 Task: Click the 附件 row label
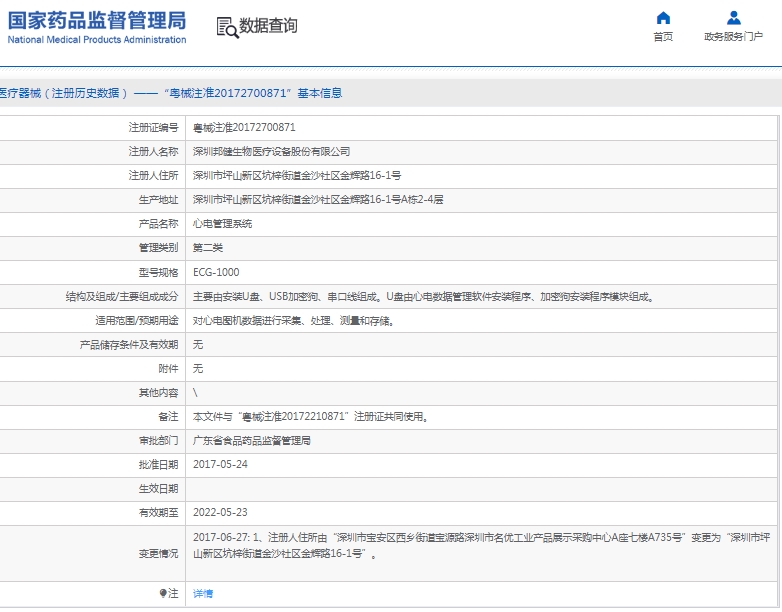click(168, 369)
